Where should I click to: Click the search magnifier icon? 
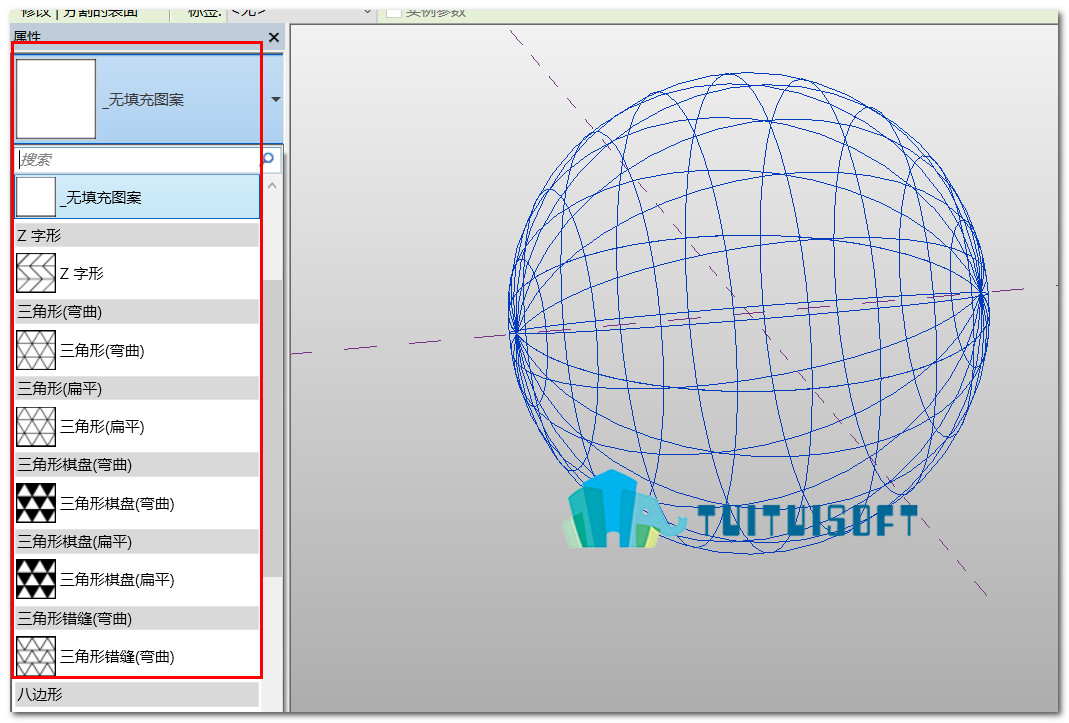[x=268, y=158]
